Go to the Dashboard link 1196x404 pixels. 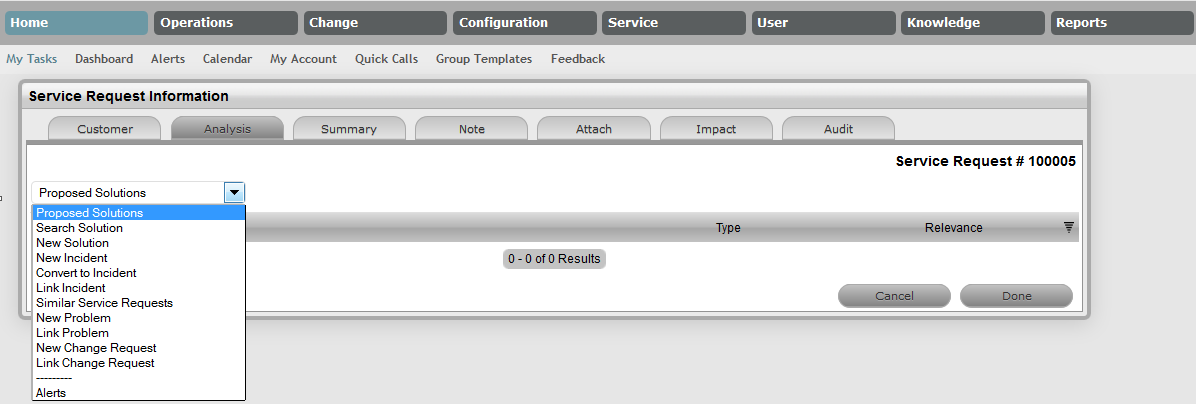104,59
